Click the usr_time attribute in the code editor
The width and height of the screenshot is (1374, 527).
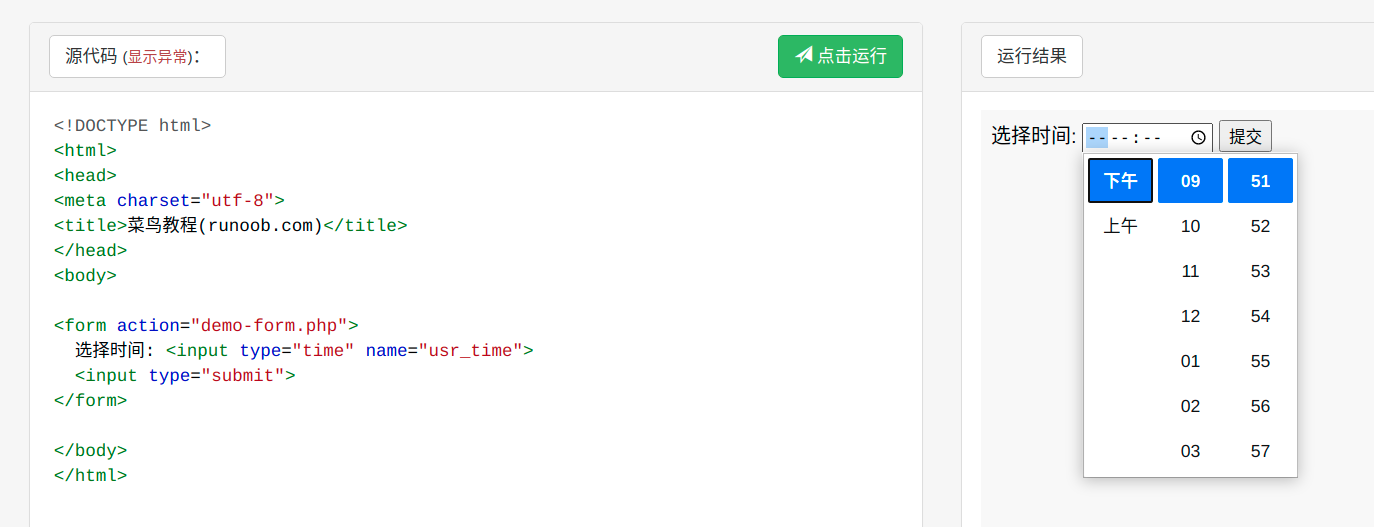click(x=471, y=350)
